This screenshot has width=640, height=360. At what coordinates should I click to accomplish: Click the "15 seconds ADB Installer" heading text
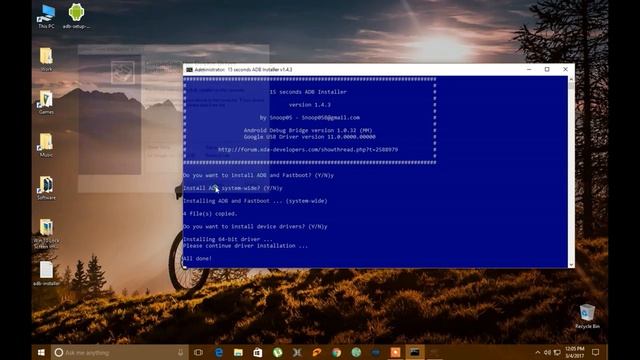pyautogui.click(x=308, y=92)
